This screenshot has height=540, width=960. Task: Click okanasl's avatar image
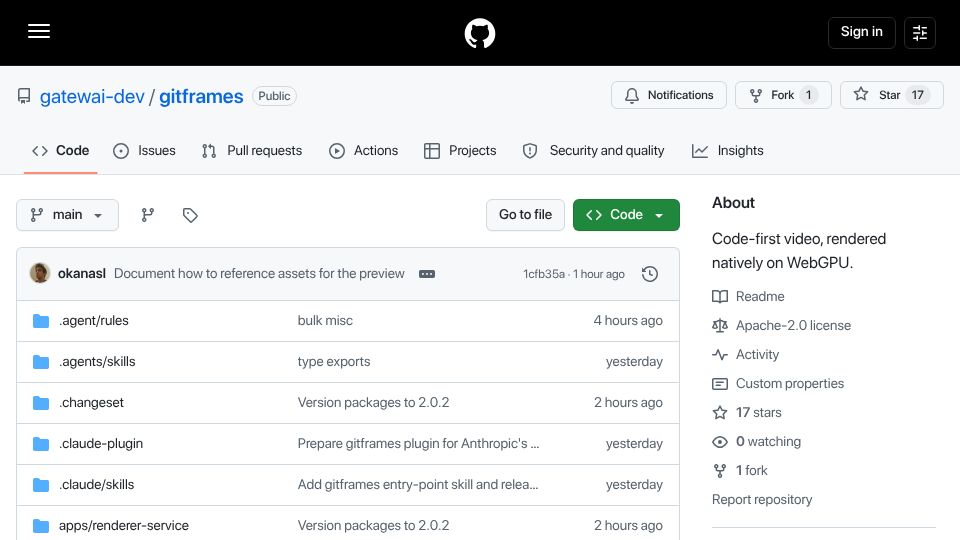click(40, 273)
